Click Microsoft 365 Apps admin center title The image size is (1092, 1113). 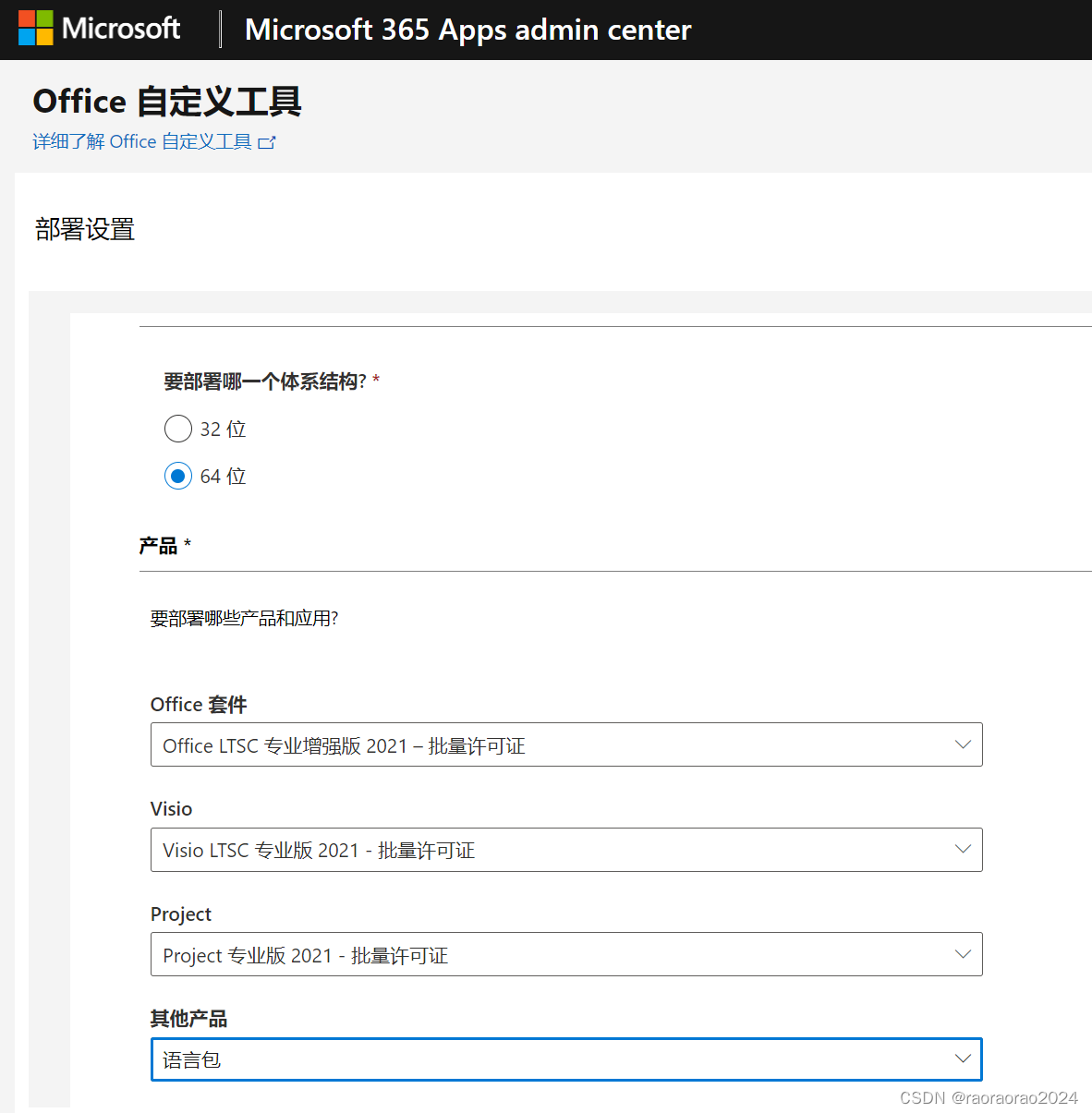(468, 30)
